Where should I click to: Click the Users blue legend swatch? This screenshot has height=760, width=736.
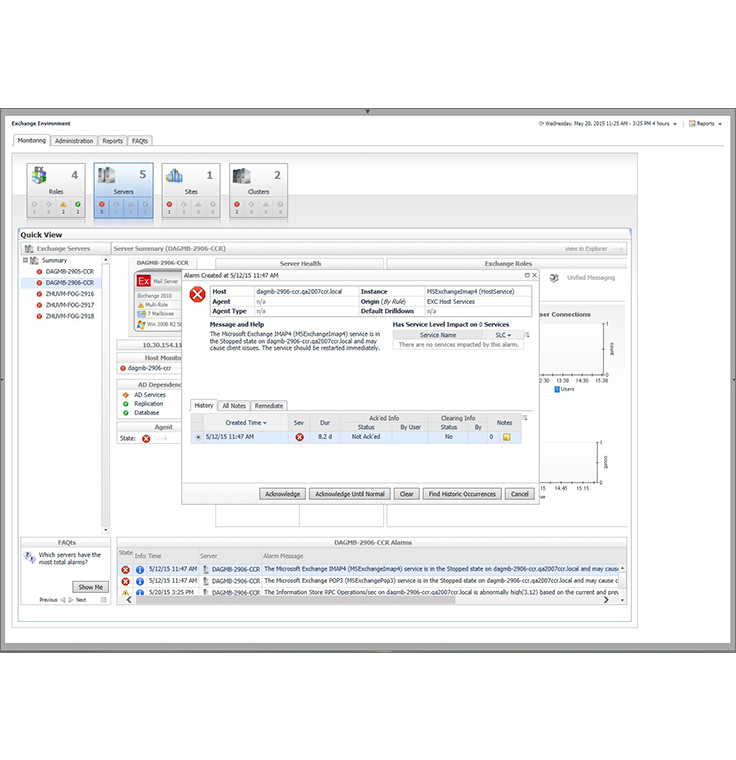click(557, 389)
